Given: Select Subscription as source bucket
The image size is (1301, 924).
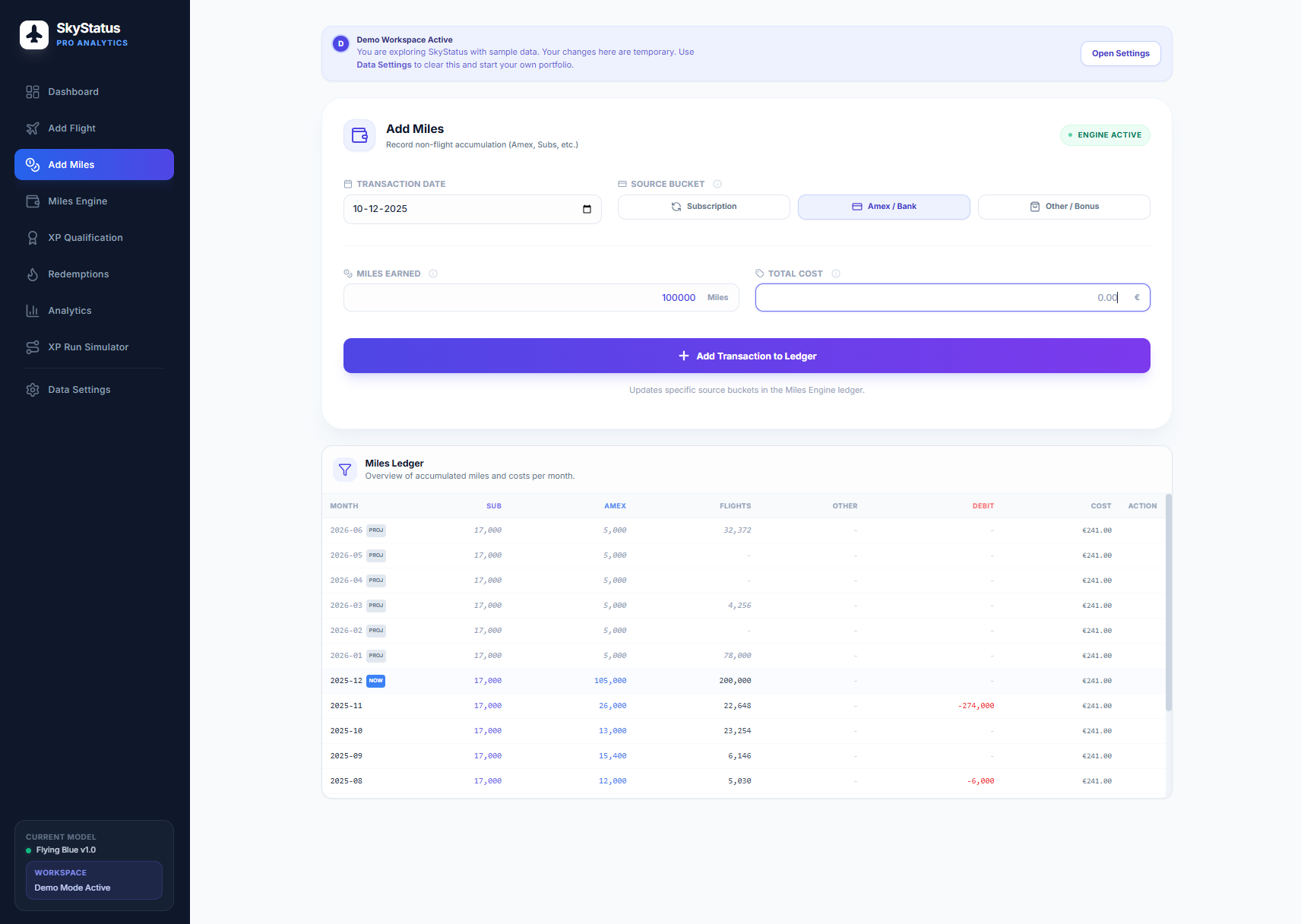Looking at the screenshot, I should point(704,207).
